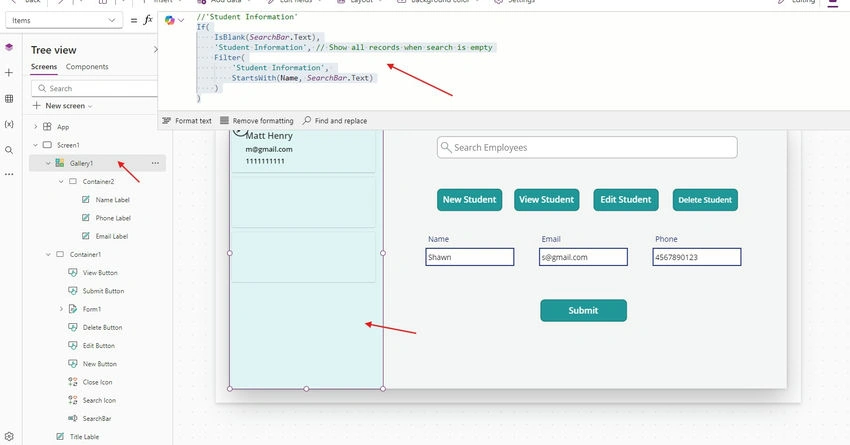Click the m@gmail.com text in gallery
This screenshot has height=445, width=850.
pyautogui.click(x=269, y=149)
